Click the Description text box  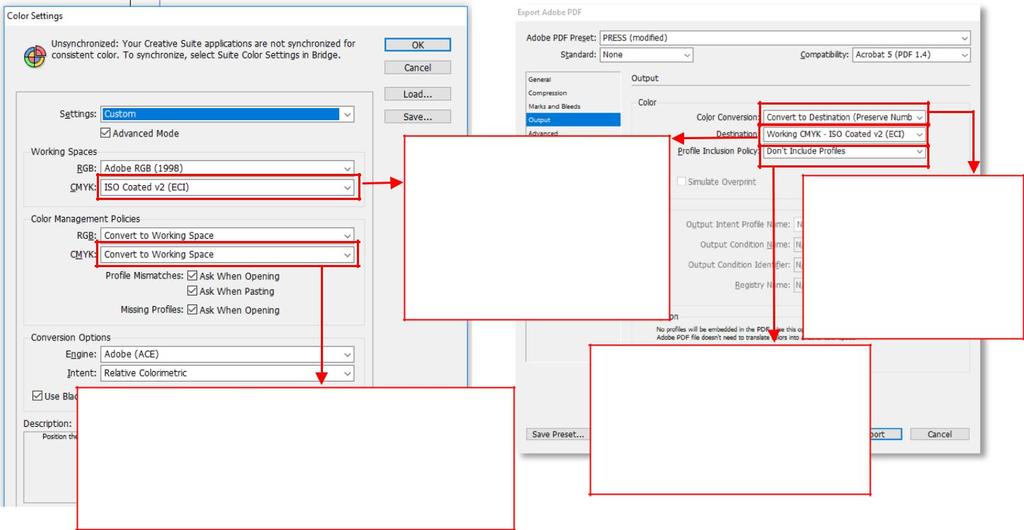click(50, 466)
